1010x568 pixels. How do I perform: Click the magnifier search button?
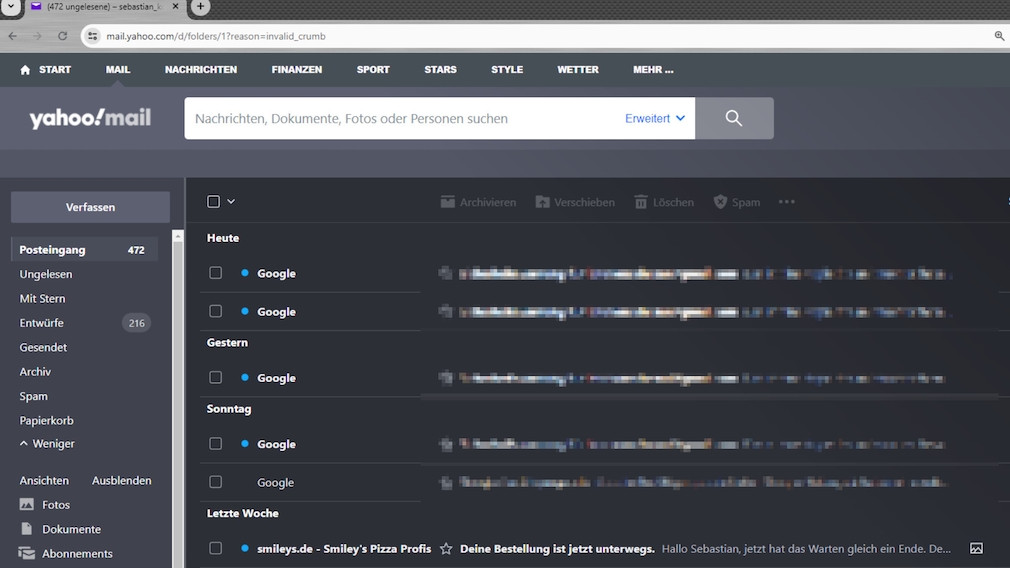(x=734, y=118)
